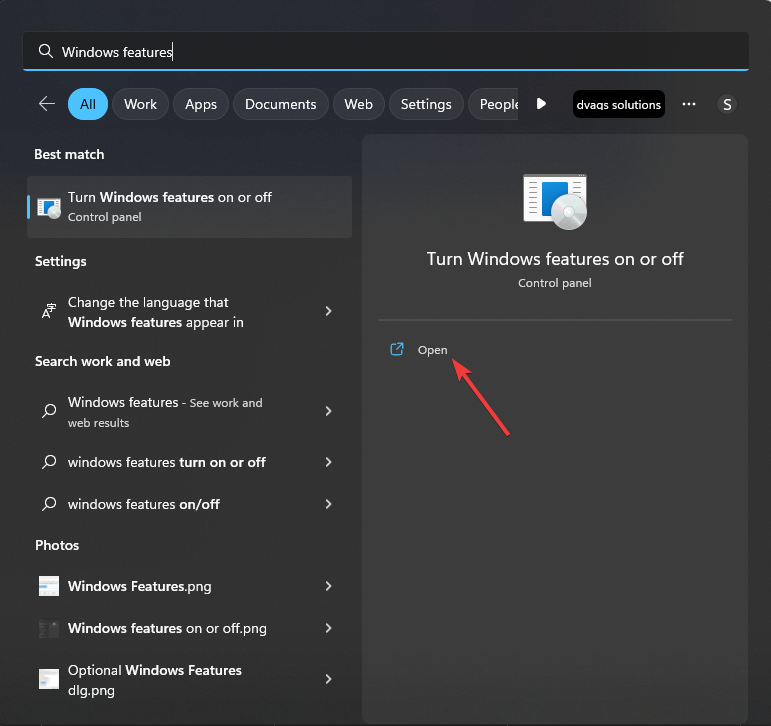This screenshot has height=726, width=771.
Task: Click the search magnifier icon in search box
Action: click(46, 51)
